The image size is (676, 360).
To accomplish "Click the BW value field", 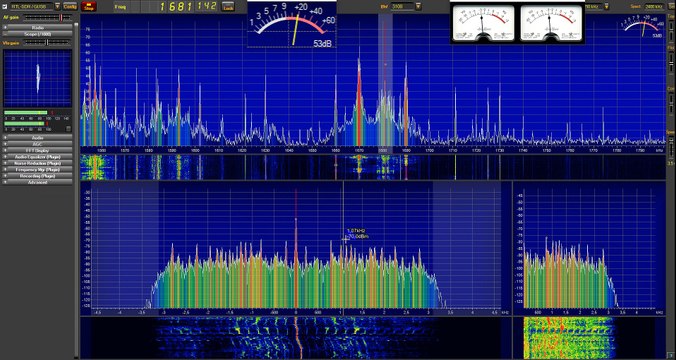I will tap(402, 6).
